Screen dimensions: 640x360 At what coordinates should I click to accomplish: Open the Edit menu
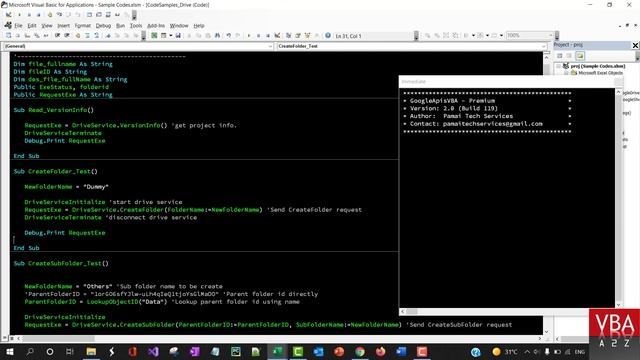32,26
